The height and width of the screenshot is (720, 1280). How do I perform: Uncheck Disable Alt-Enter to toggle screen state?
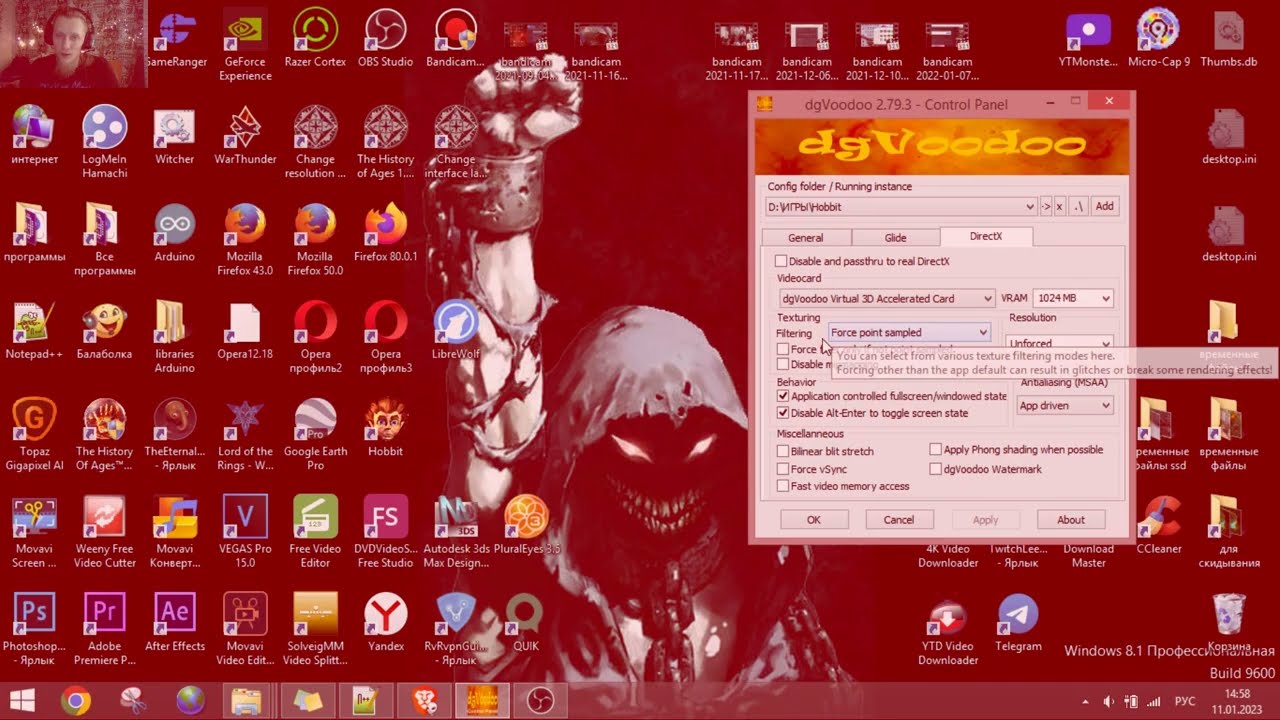click(783, 413)
